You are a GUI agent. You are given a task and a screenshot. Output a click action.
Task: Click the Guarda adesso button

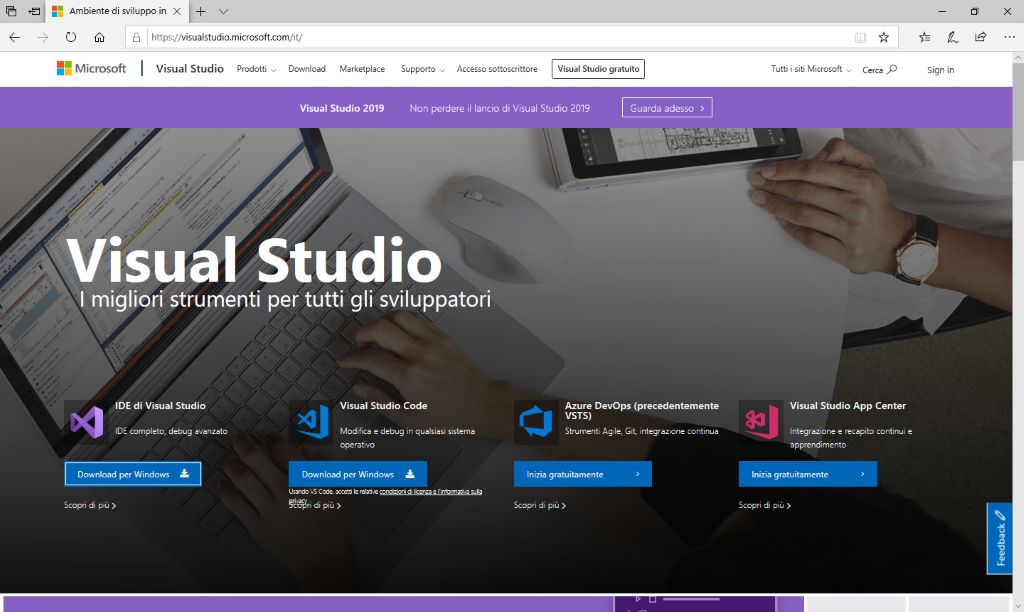[x=667, y=108]
